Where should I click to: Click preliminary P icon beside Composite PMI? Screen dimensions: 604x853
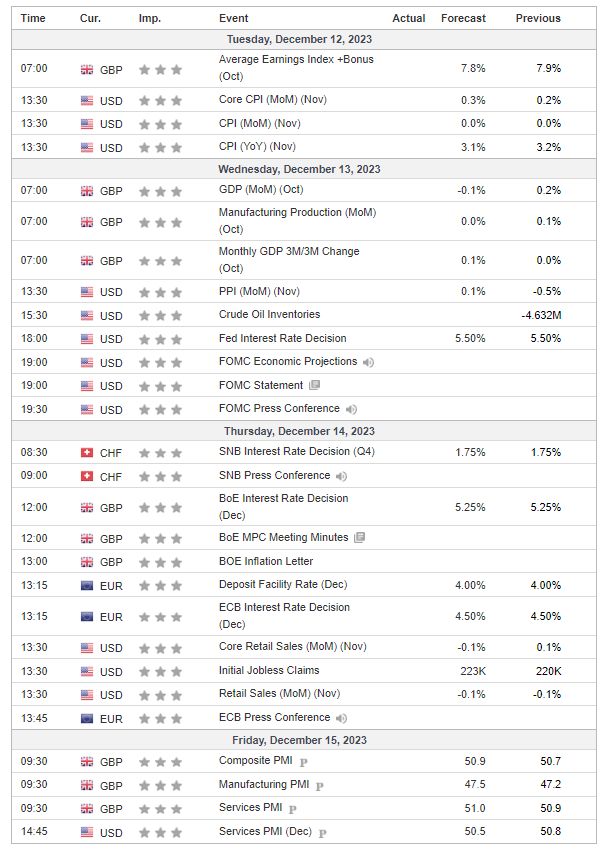pos(303,763)
